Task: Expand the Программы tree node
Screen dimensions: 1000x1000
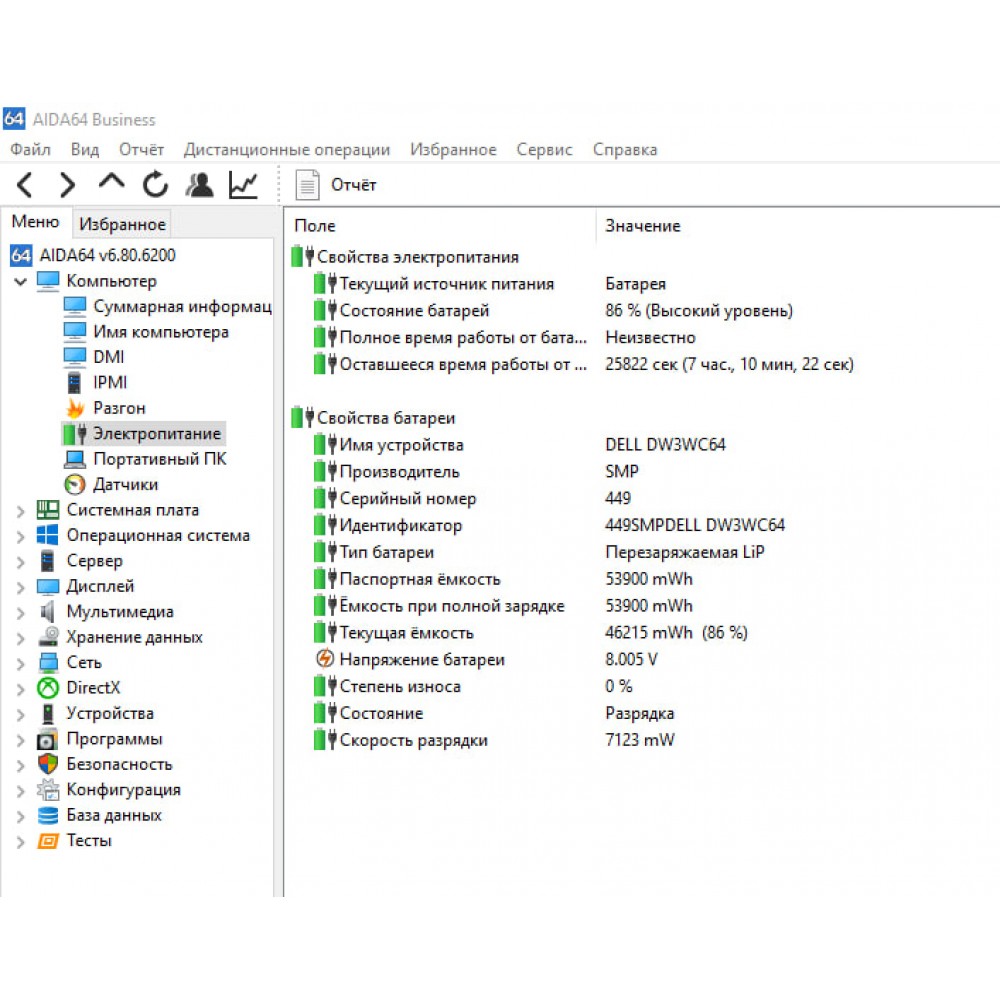Action: [x=21, y=740]
